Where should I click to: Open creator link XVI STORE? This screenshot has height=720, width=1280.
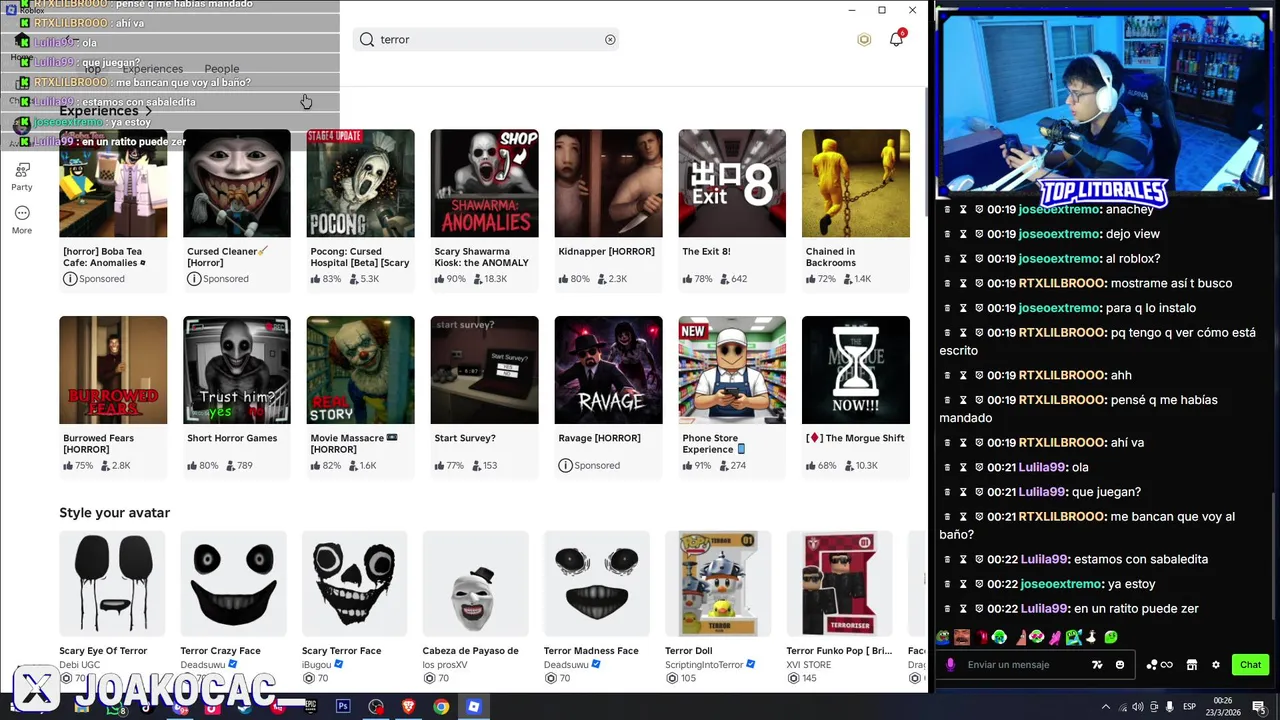pyautogui.click(x=808, y=665)
